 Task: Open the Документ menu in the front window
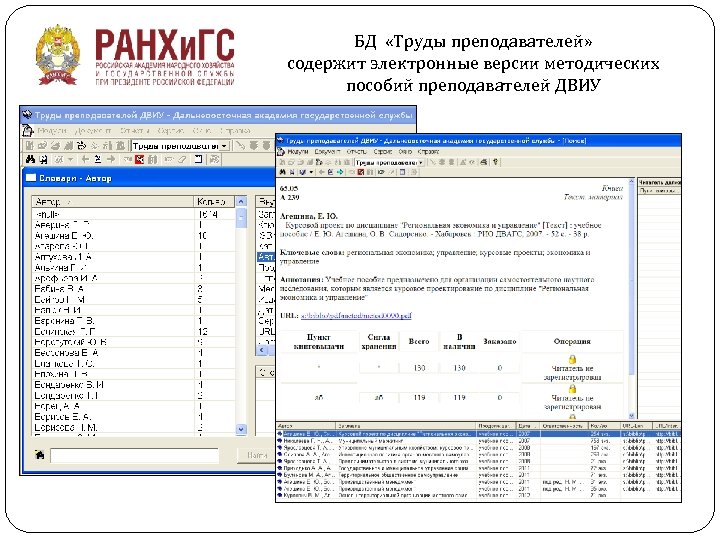(327, 151)
